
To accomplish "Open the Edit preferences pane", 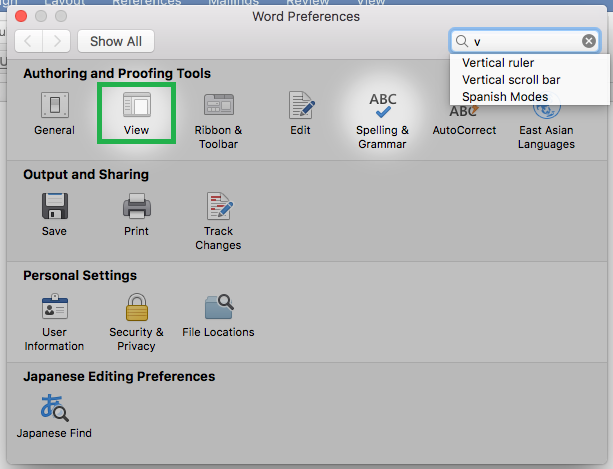I will 300,113.
